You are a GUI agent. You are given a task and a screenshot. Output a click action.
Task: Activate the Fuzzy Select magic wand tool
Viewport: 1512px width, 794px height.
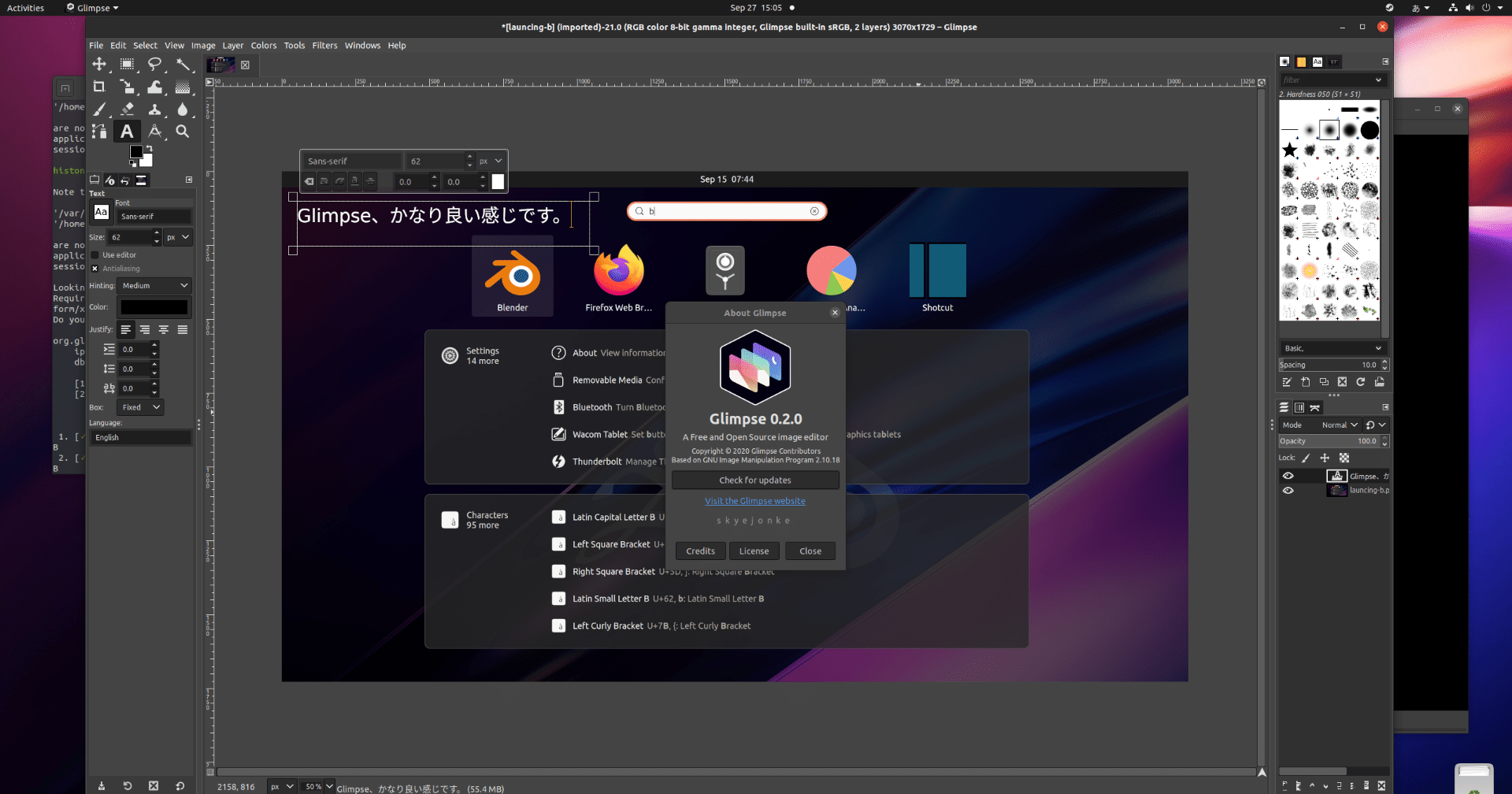tap(184, 65)
